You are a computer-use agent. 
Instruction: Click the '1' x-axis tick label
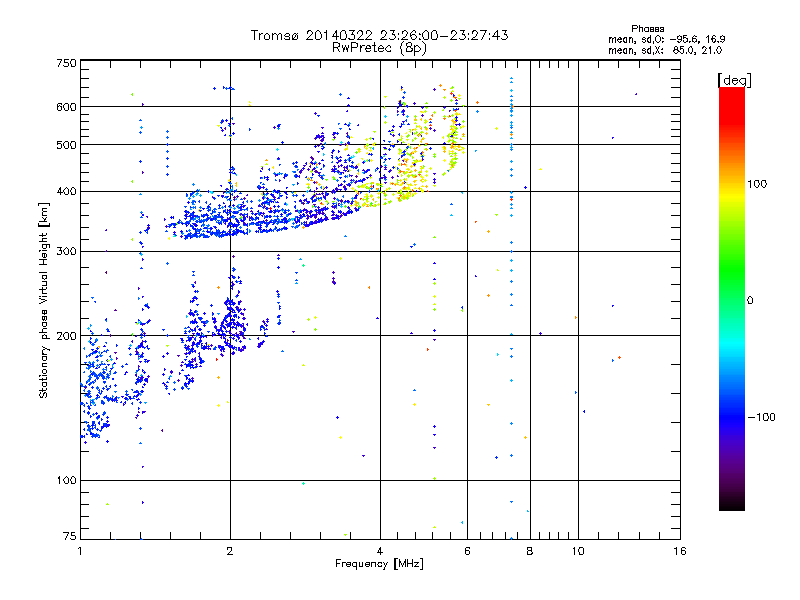[80, 551]
